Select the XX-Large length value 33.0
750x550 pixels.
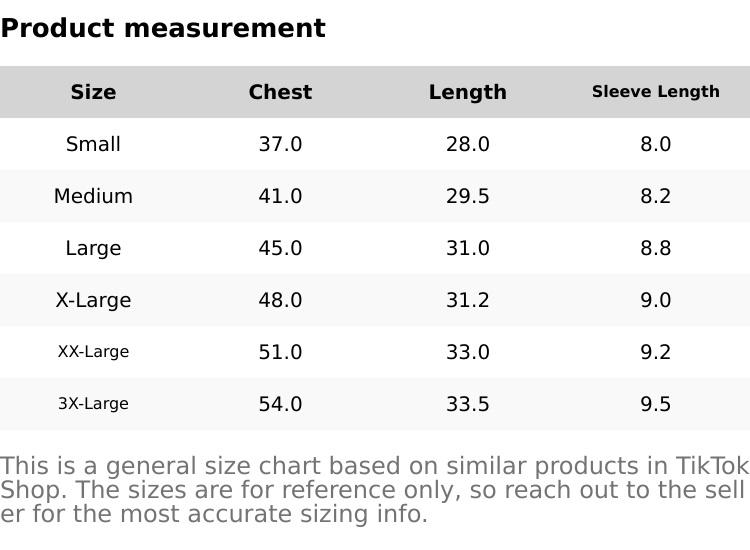[x=467, y=352]
